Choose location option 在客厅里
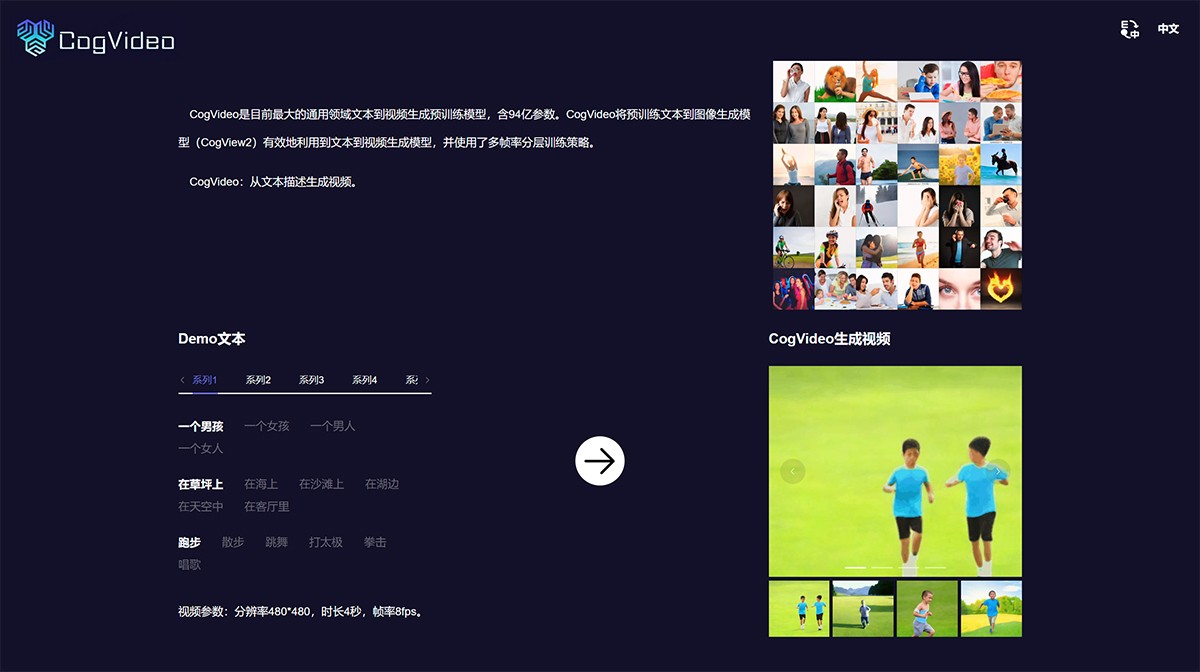This screenshot has width=1200, height=672. (266, 507)
